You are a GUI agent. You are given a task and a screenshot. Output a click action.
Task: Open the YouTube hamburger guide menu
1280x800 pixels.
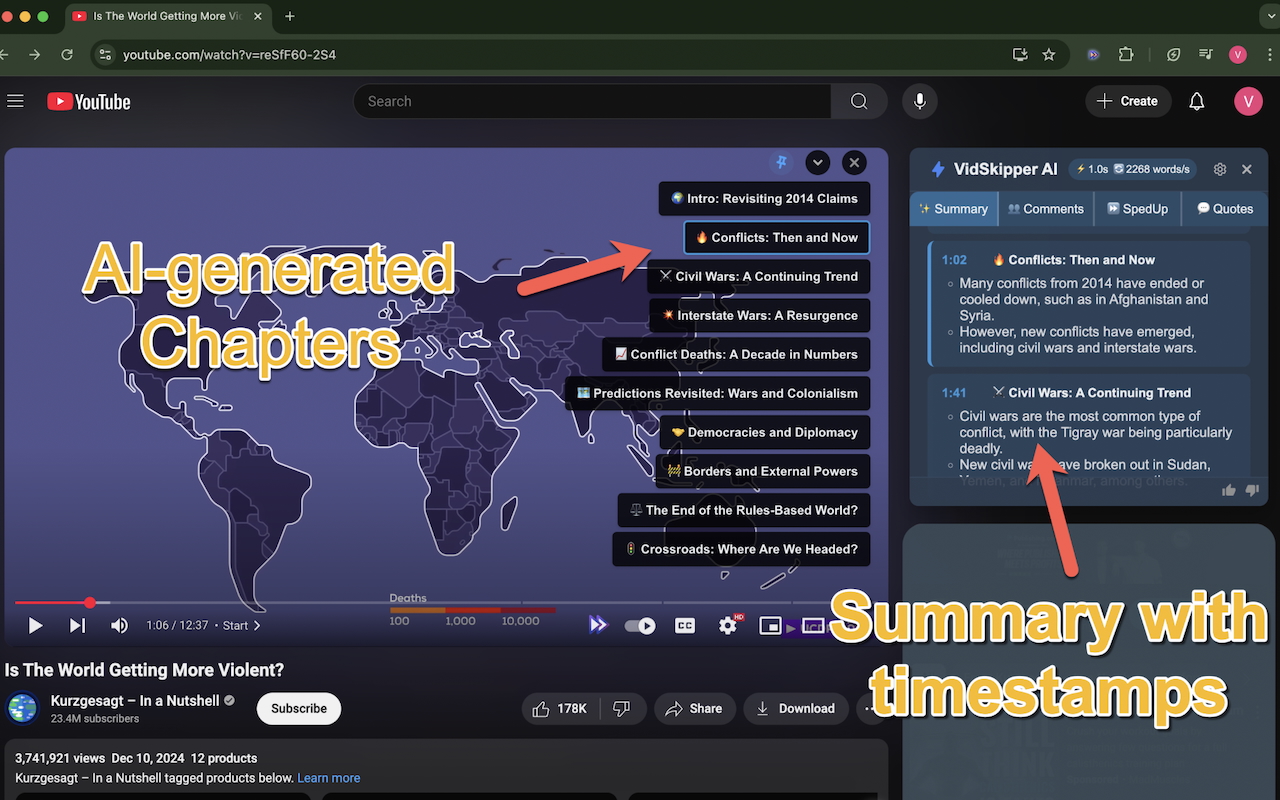click(15, 101)
